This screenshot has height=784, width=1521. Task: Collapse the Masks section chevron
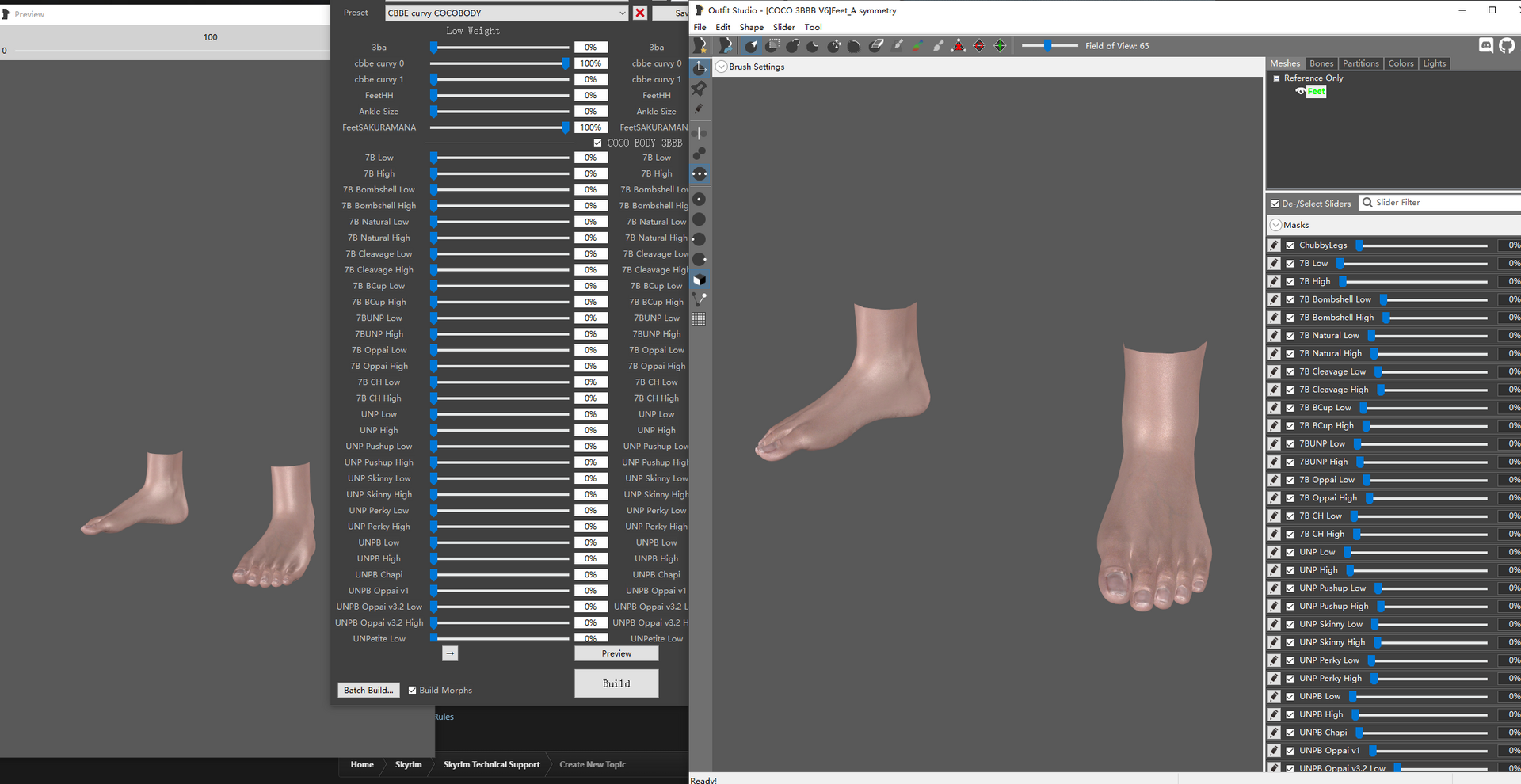[1275, 225]
